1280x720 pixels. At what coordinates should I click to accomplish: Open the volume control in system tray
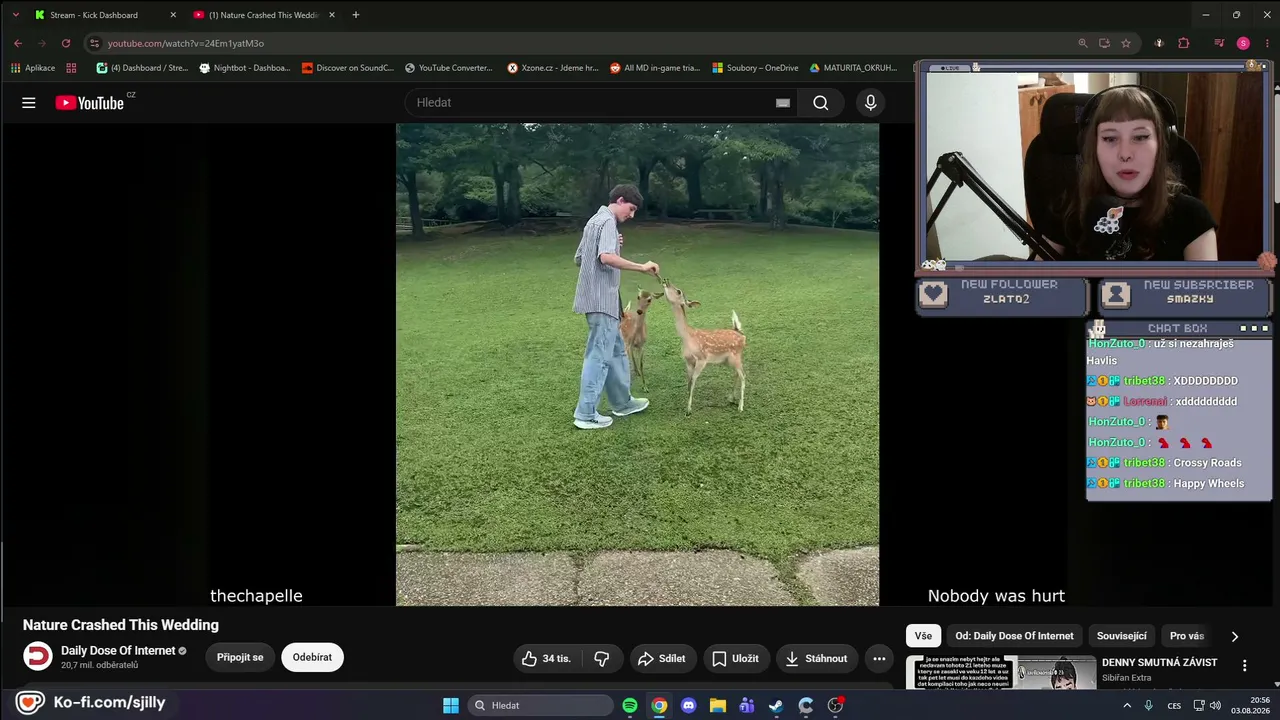[x=1217, y=705]
